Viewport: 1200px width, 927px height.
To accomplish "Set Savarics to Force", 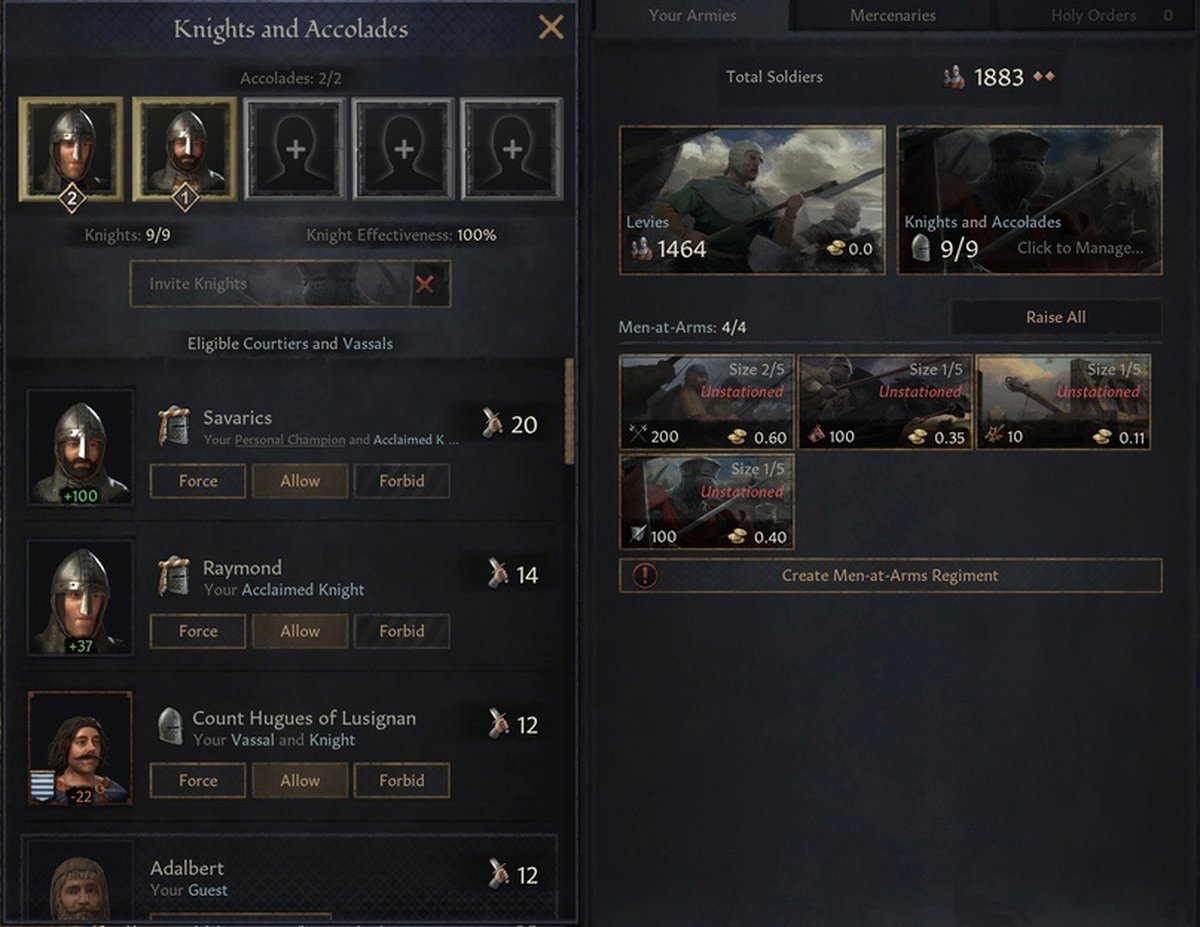I will [x=198, y=481].
